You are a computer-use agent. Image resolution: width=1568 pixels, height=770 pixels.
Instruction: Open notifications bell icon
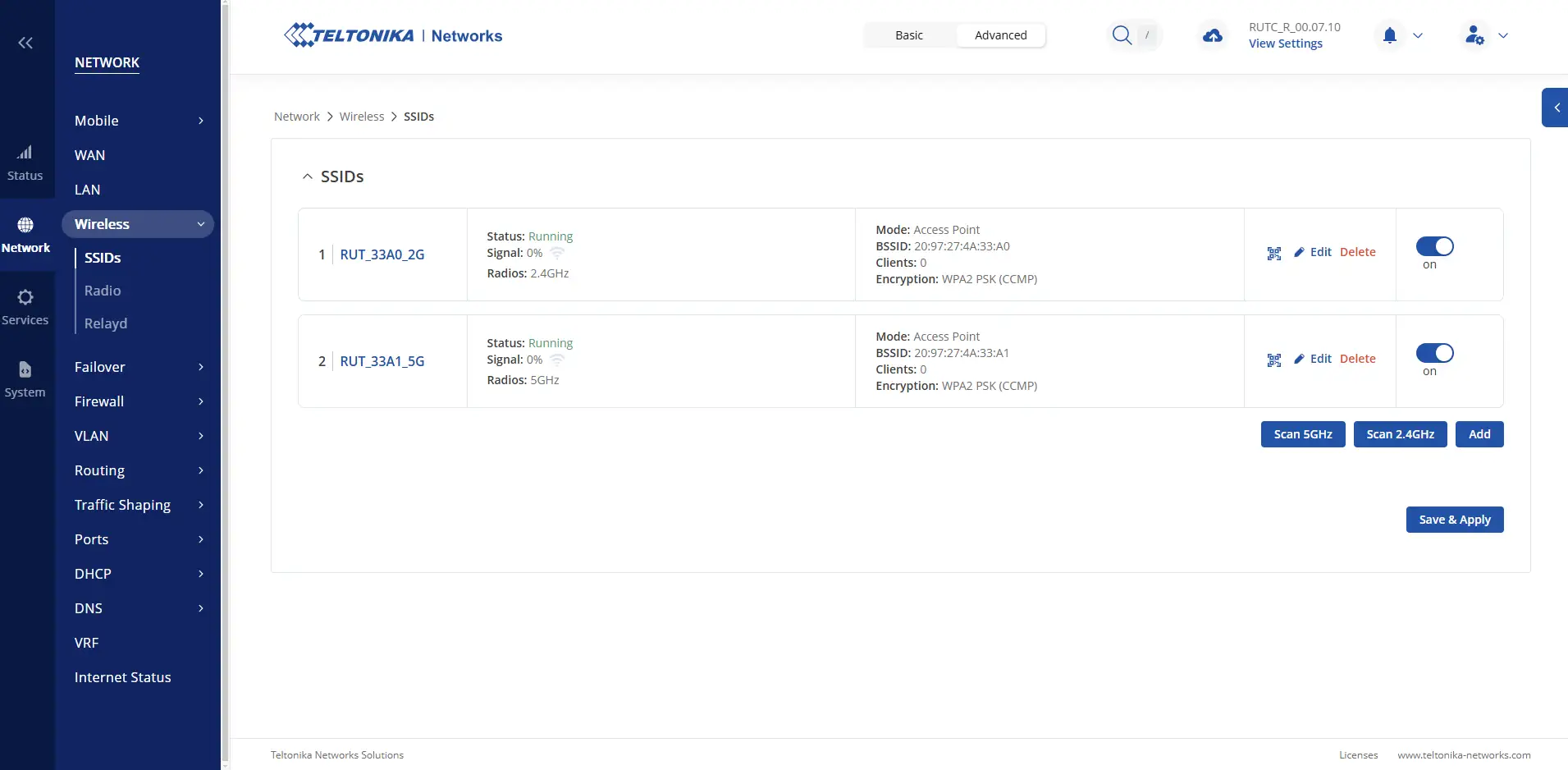1389,35
